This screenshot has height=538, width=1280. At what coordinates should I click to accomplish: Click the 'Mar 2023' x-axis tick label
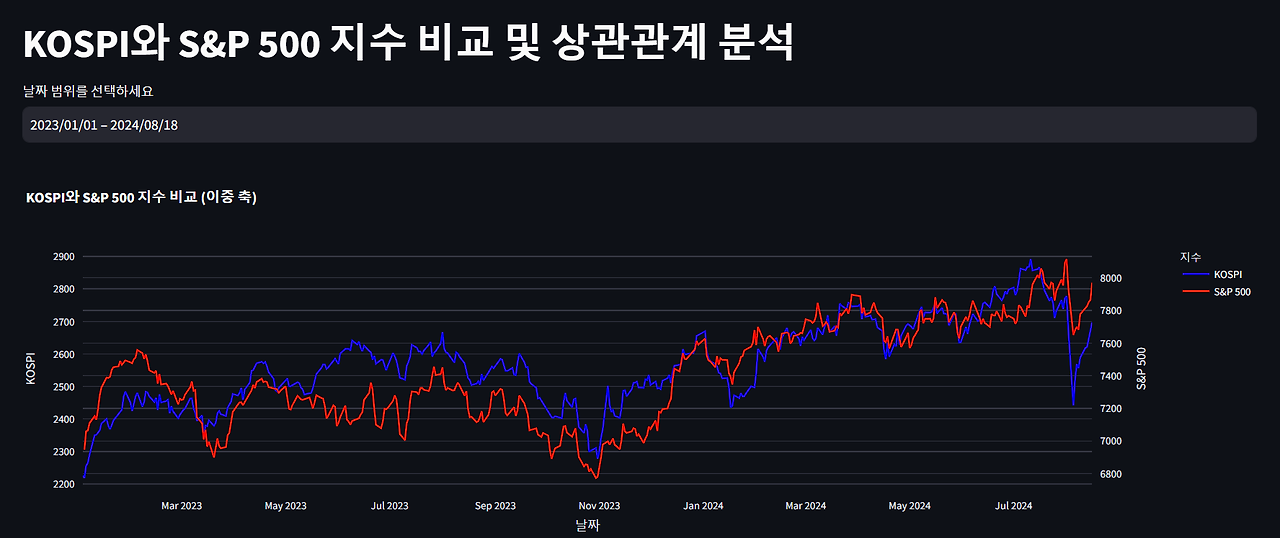(181, 506)
